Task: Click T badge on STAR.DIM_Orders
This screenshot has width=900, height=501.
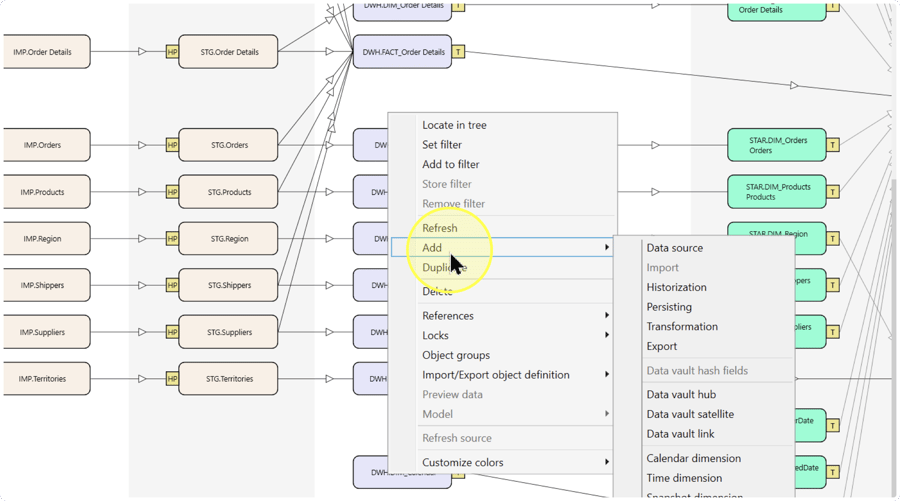Action: click(x=832, y=145)
